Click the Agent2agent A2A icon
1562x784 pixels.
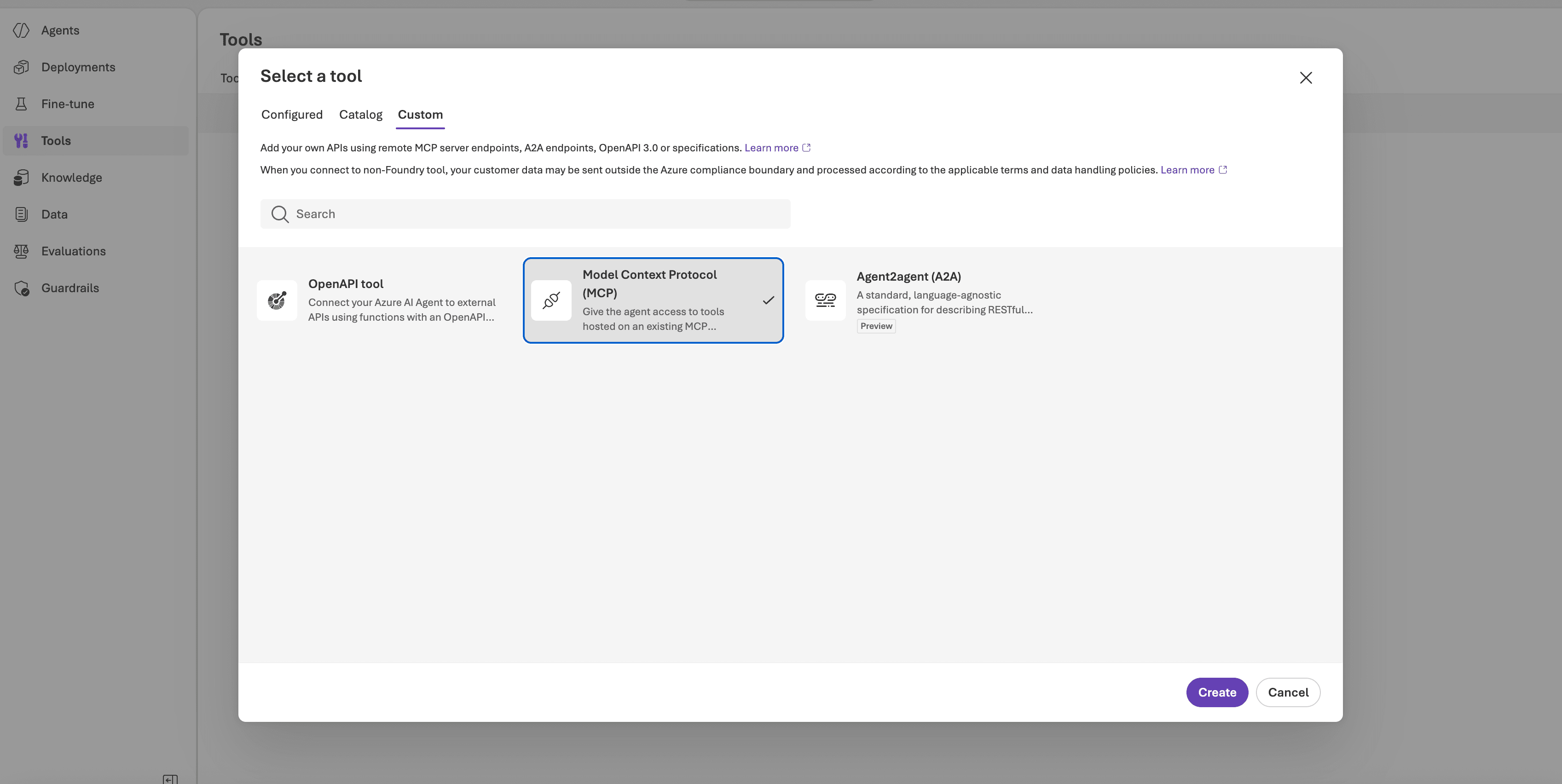click(x=825, y=300)
